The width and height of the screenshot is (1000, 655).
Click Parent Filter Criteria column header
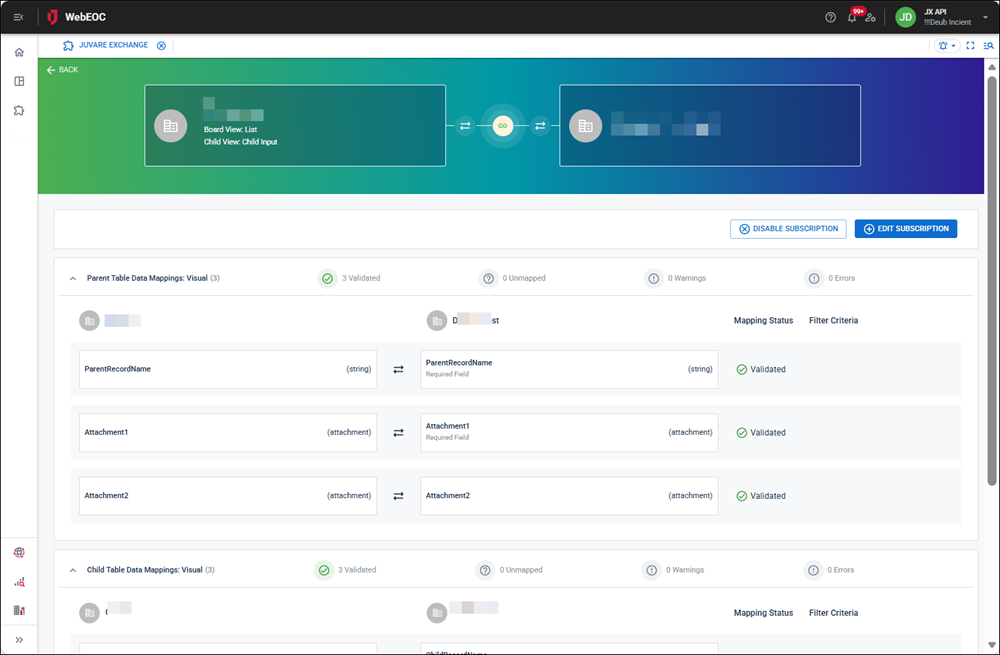[x=834, y=320]
